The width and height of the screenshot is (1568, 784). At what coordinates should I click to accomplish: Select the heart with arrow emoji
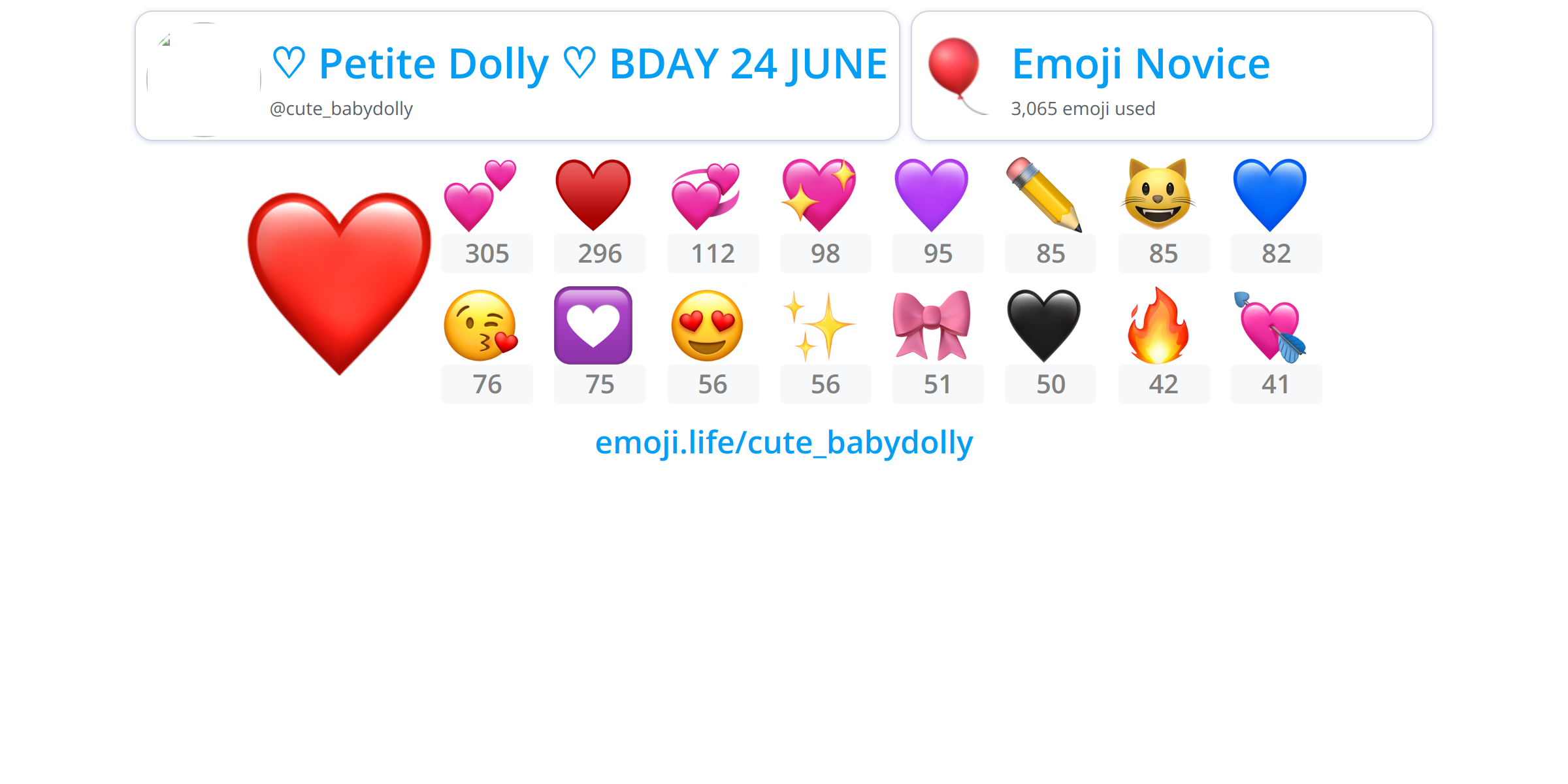(1269, 325)
